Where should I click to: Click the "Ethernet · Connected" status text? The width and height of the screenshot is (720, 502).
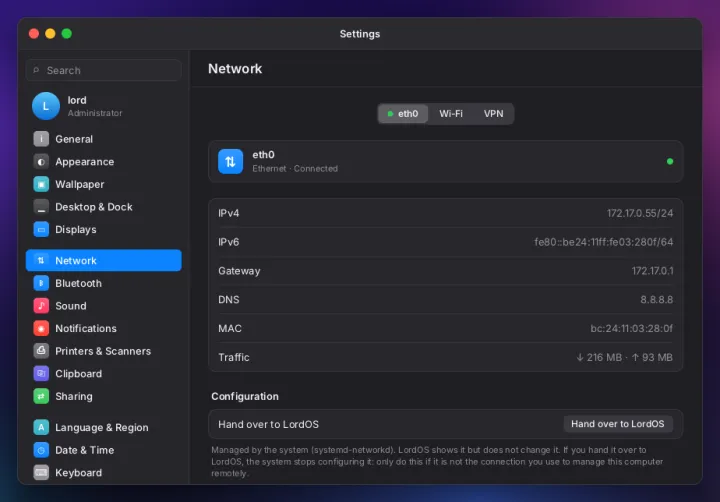295,169
